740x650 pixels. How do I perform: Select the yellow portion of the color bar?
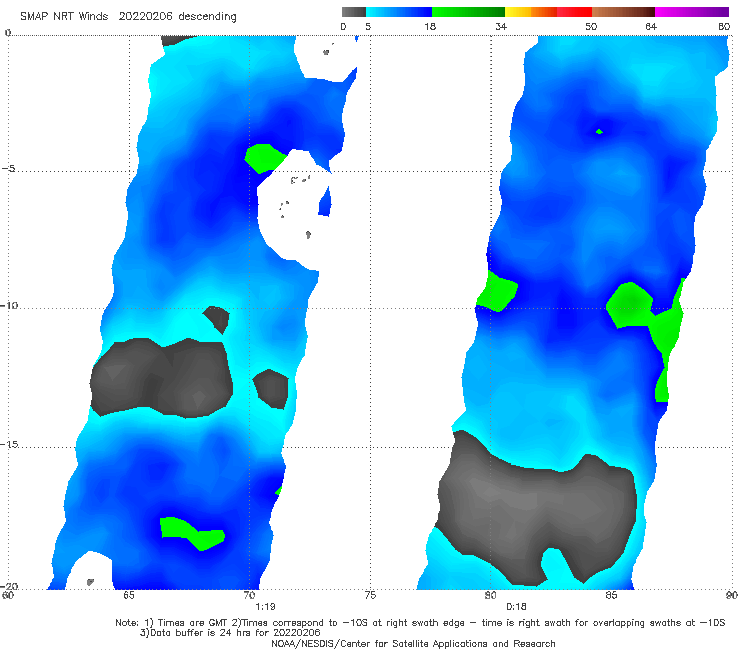(x=518, y=12)
